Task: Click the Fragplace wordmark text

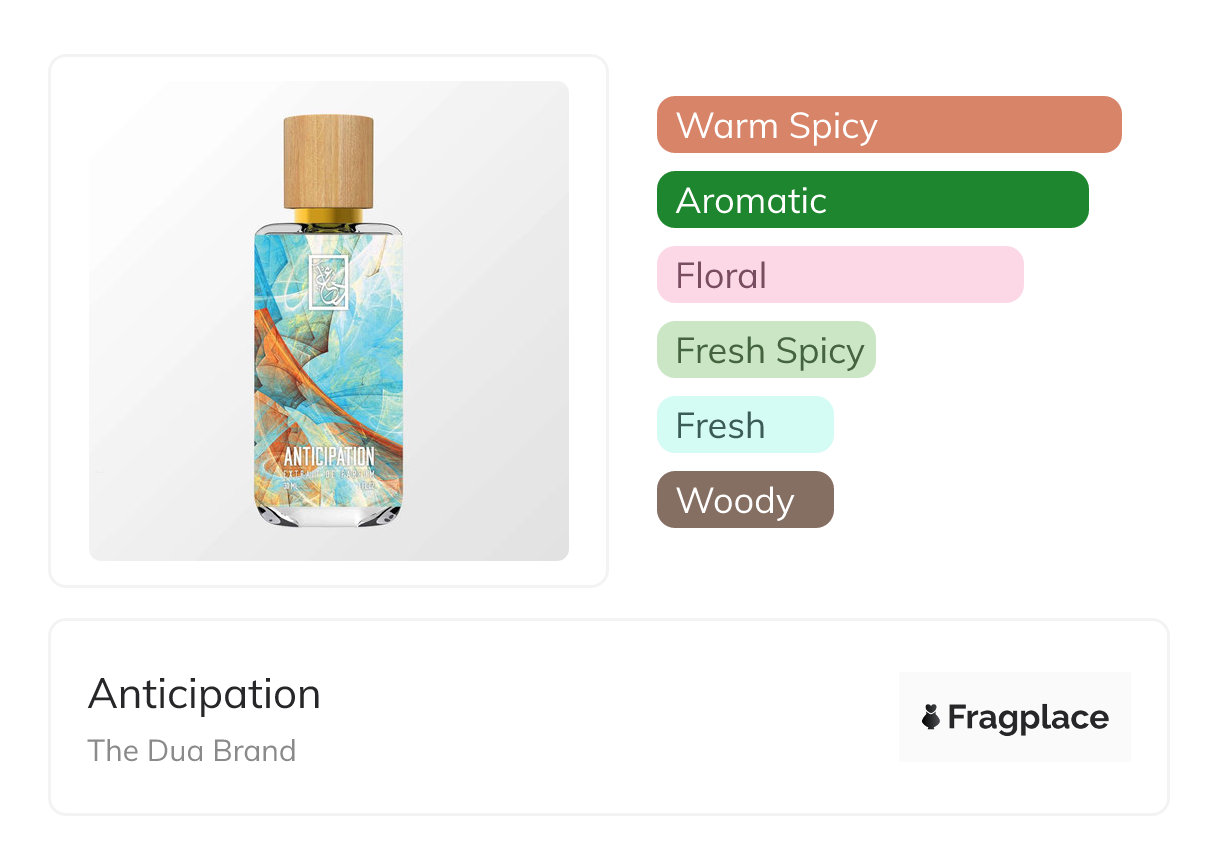Action: (1027, 717)
